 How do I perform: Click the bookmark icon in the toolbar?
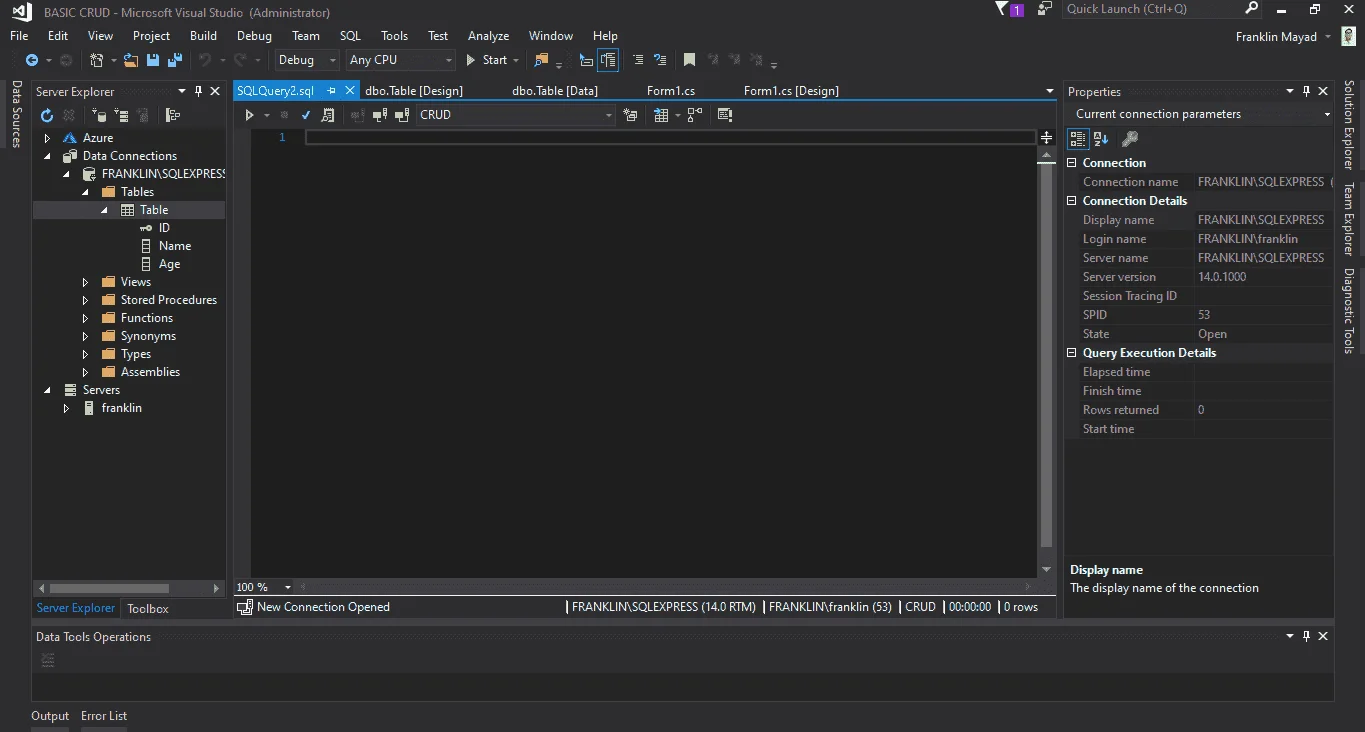coord(689,60)
